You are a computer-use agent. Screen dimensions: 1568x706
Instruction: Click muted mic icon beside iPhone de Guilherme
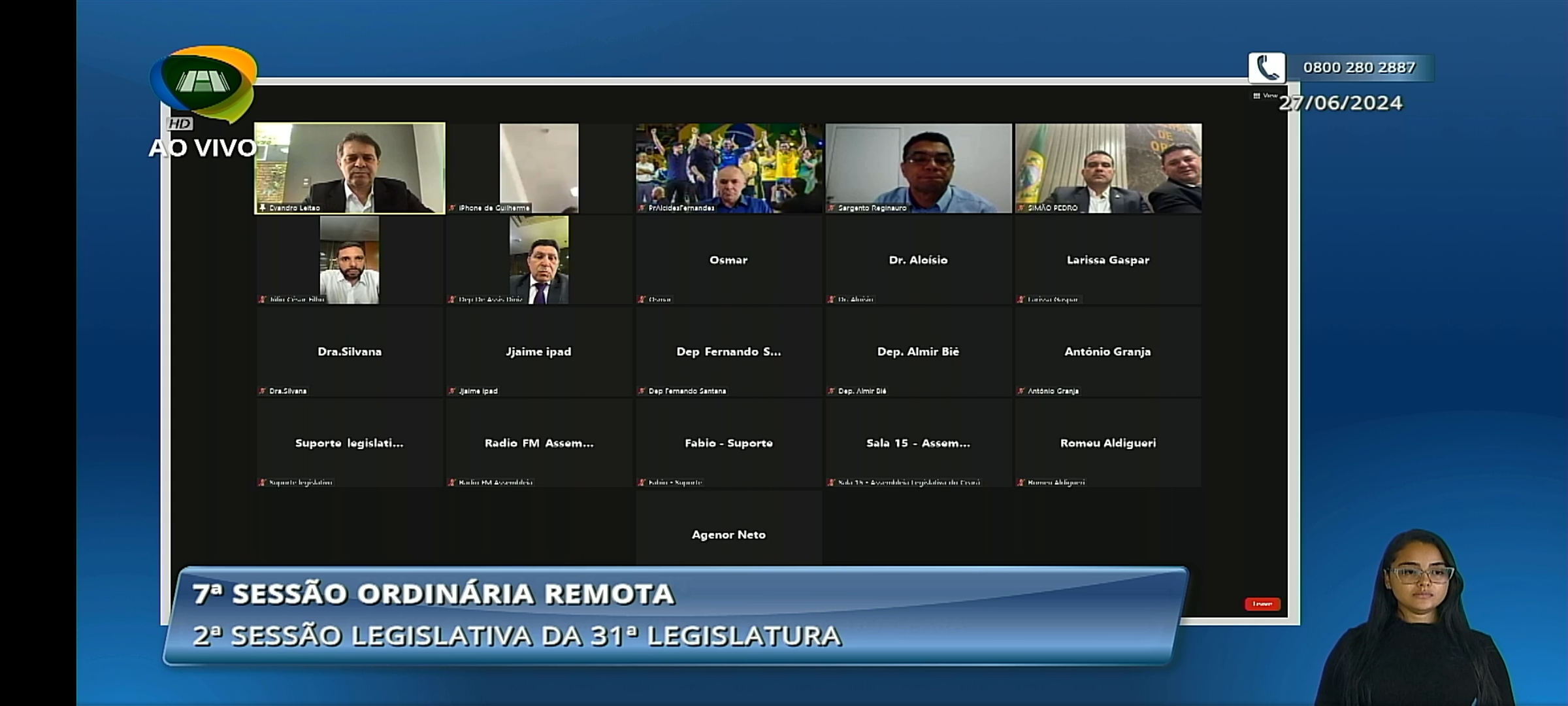coord(452,208)
